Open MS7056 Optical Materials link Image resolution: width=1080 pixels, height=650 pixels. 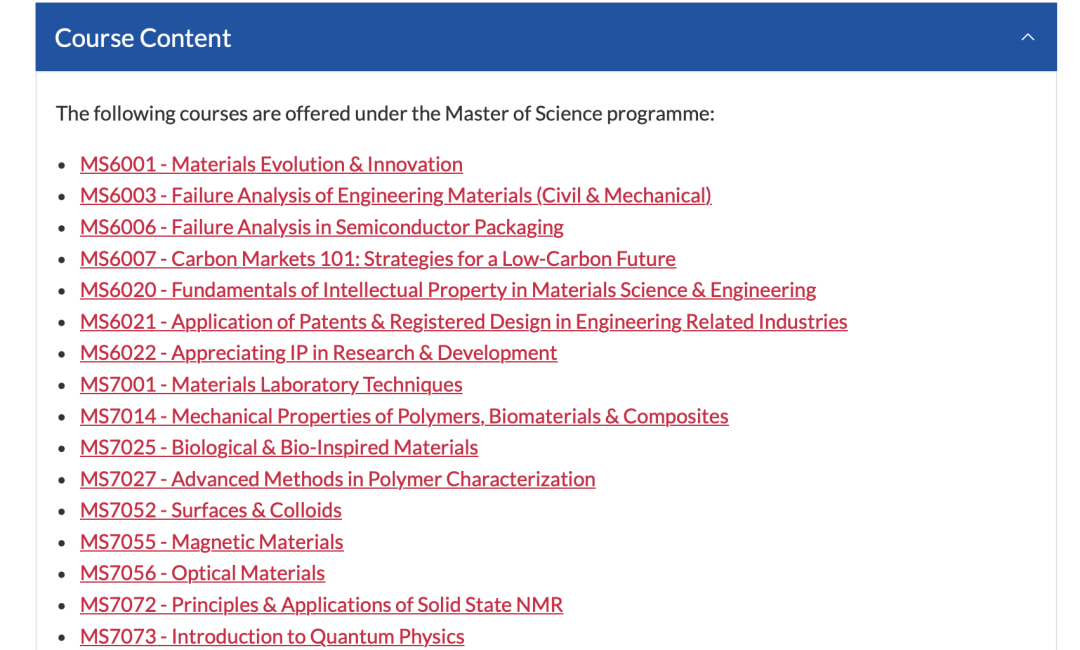202,574
